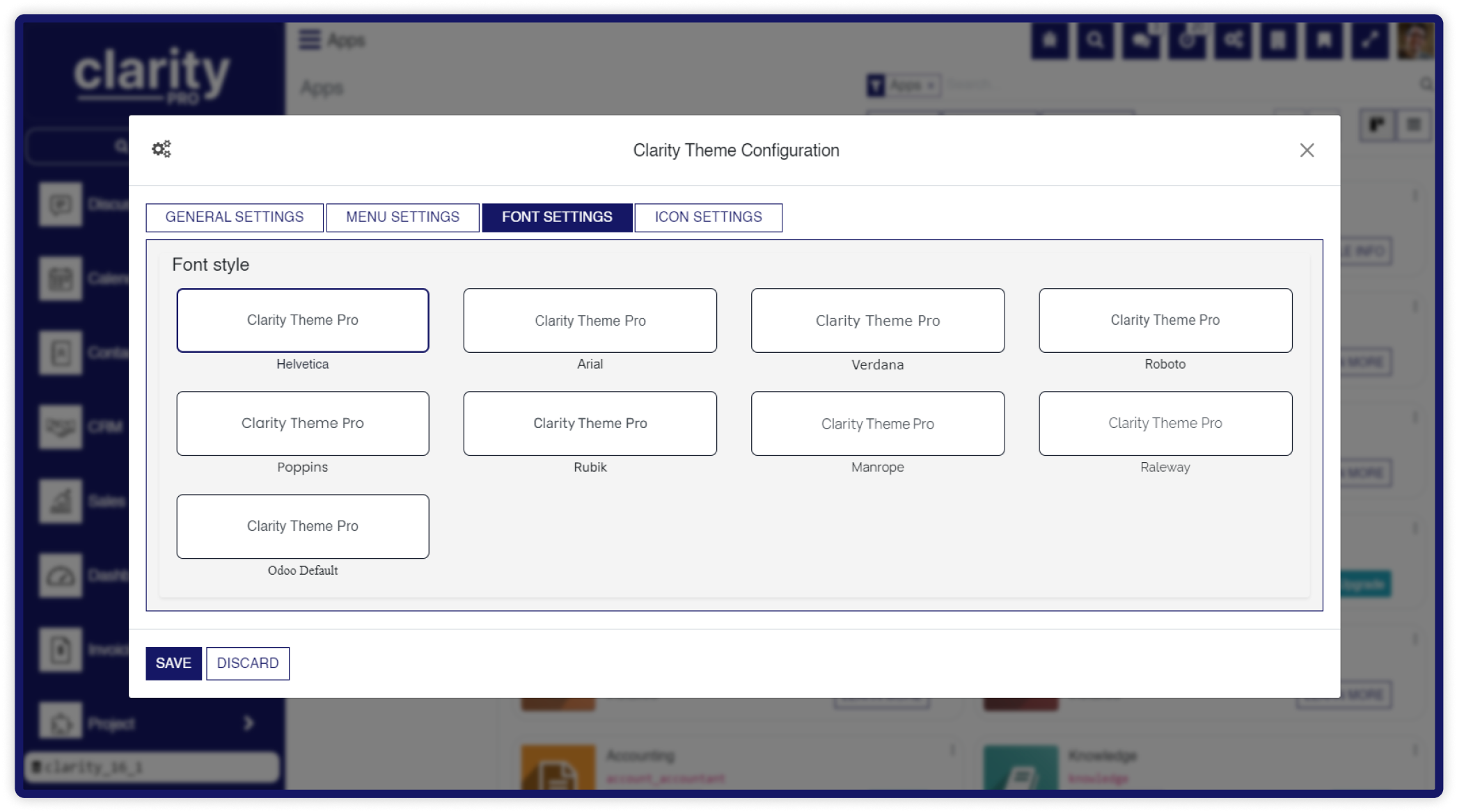
Task: Click the home icon in top bar
Action: (x=1049, y=40)
